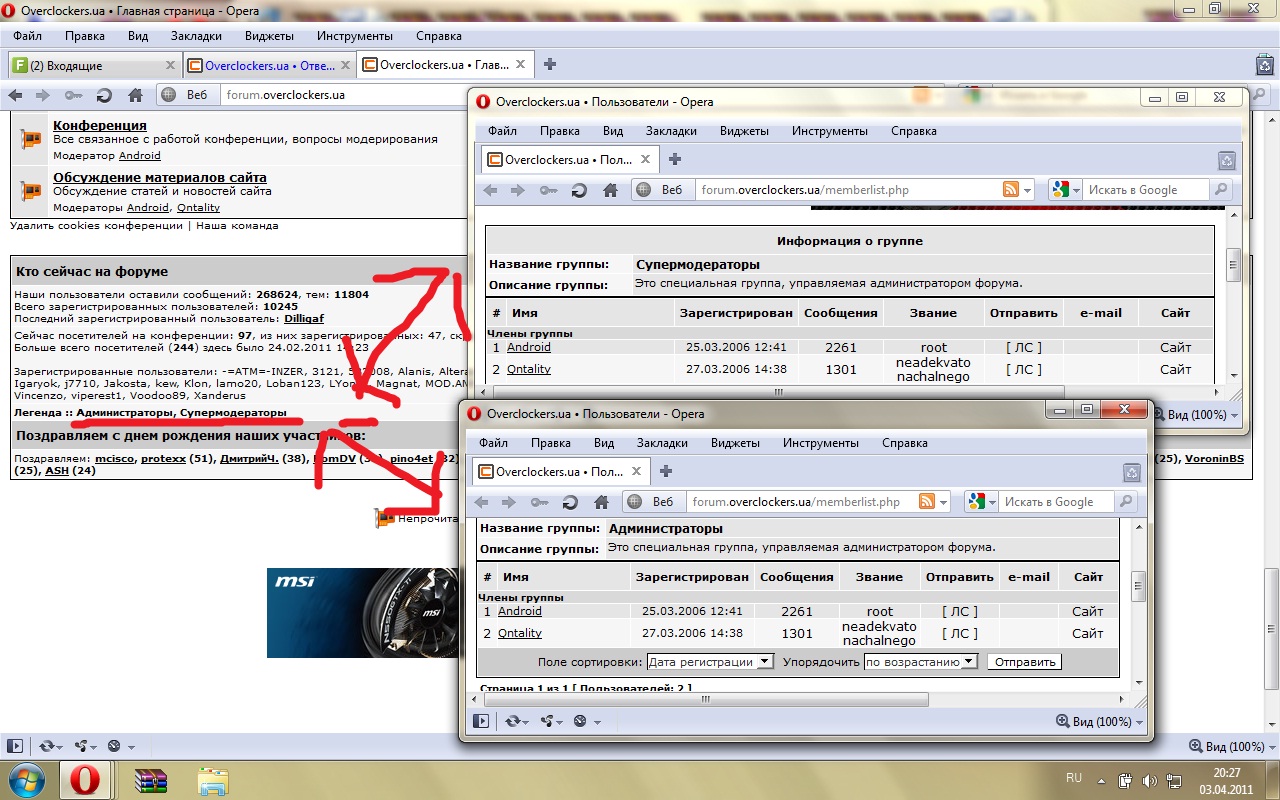Open closed tabs trash in Главная страница window
1280x800 pixels.
(x=1264, y=65)
